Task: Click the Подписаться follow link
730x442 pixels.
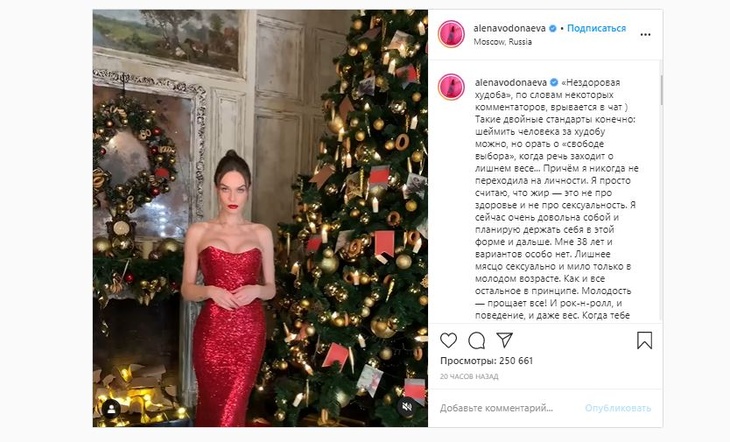Action: point(596,28)
